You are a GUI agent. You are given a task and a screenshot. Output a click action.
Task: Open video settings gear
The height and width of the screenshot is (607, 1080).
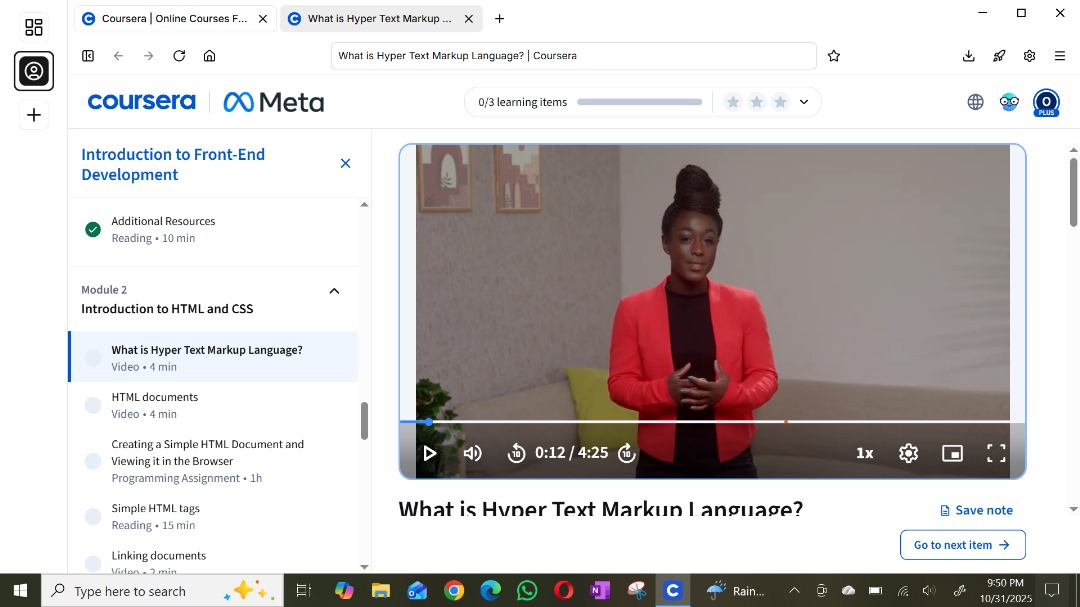(908, 453)
